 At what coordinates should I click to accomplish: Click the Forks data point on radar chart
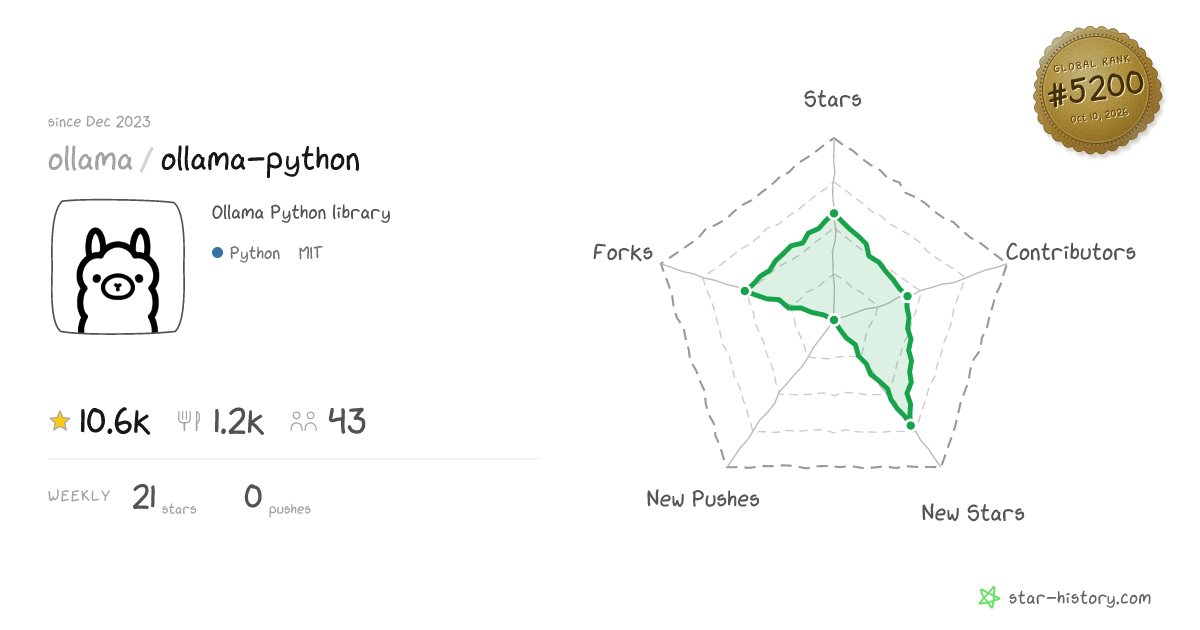pyautogui.click(x=745, y=291)
